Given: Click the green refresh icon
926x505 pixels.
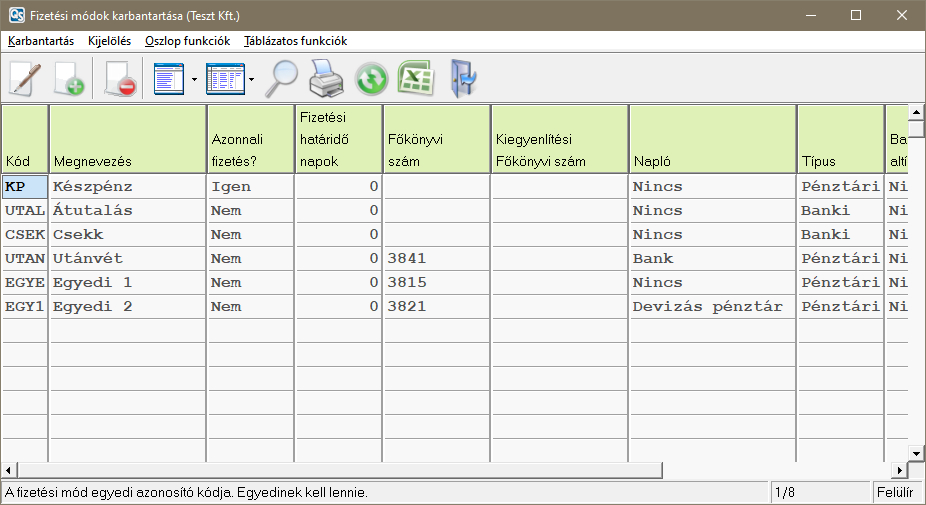Looking at the screenshot, I should point(371,78).
